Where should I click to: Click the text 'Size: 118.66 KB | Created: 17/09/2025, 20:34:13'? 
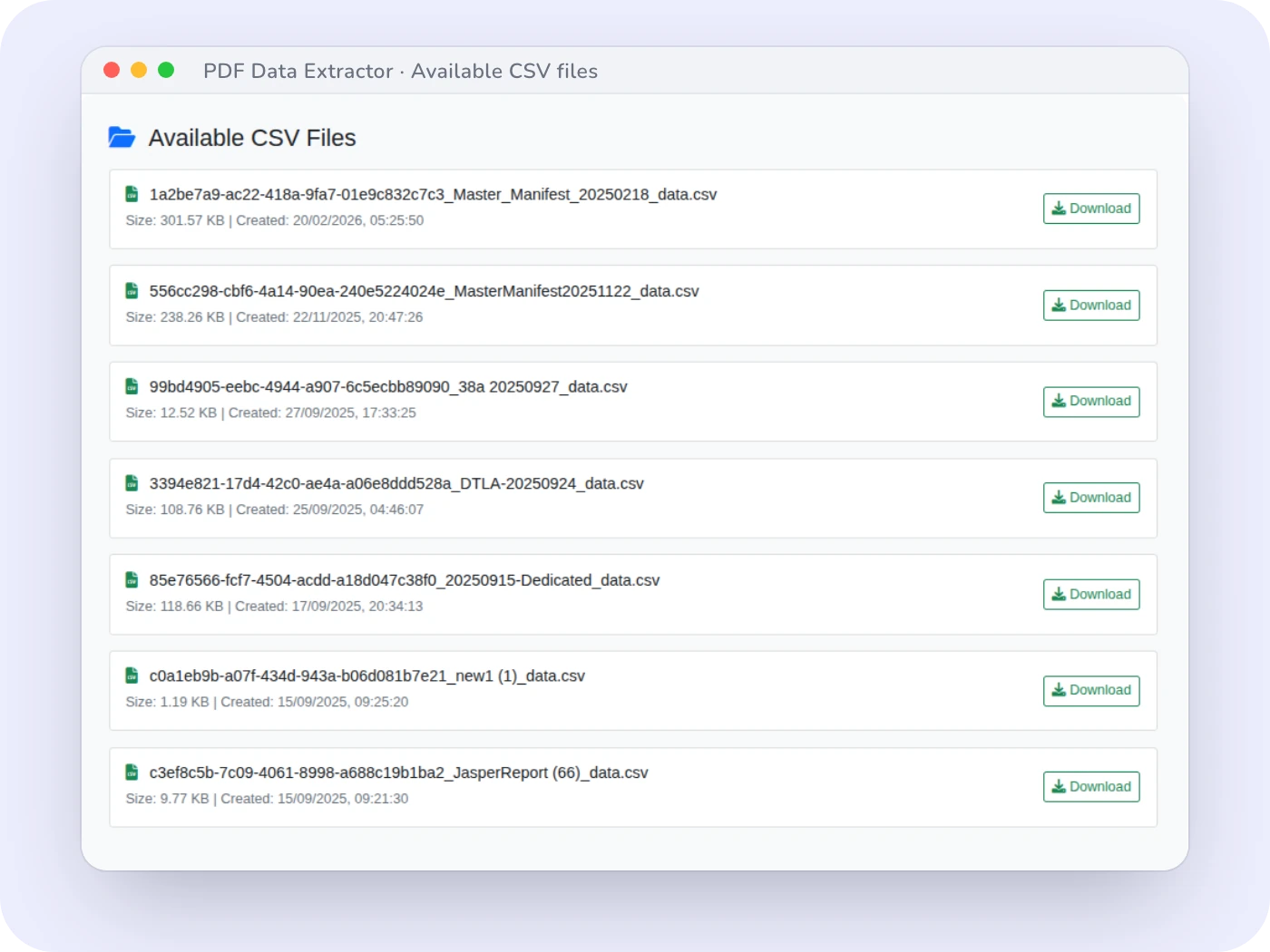click(x=274, y=607)
